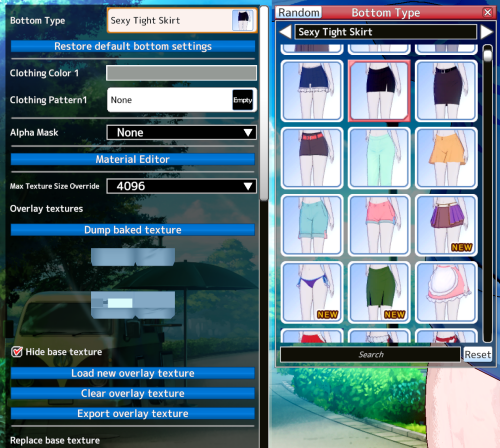Select the blue denim shorts thumbnail
The width and height of the screenshot is (500, 448).
point(312,91)
